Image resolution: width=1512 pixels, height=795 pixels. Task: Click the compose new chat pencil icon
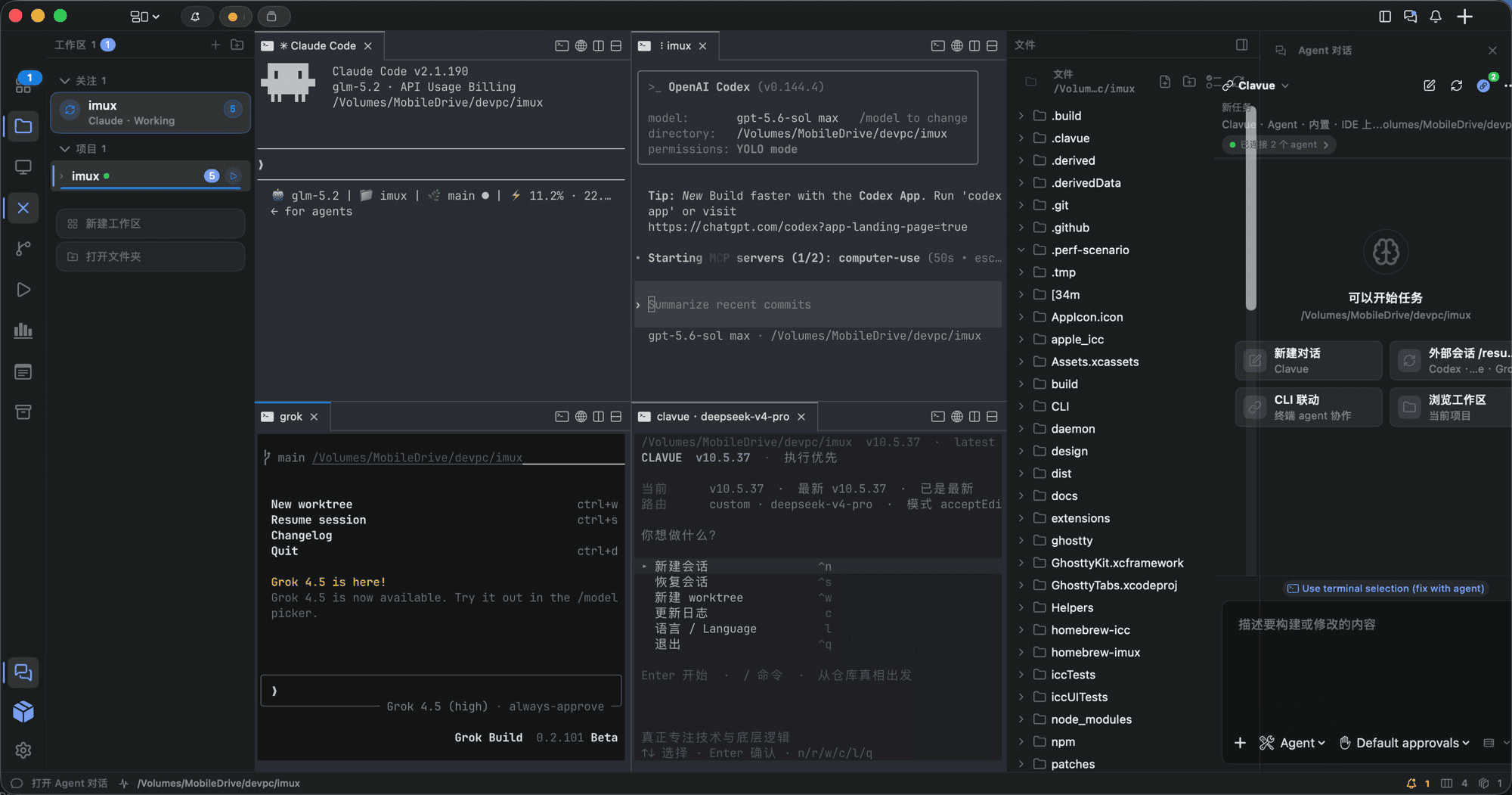tap(1429, 85)
